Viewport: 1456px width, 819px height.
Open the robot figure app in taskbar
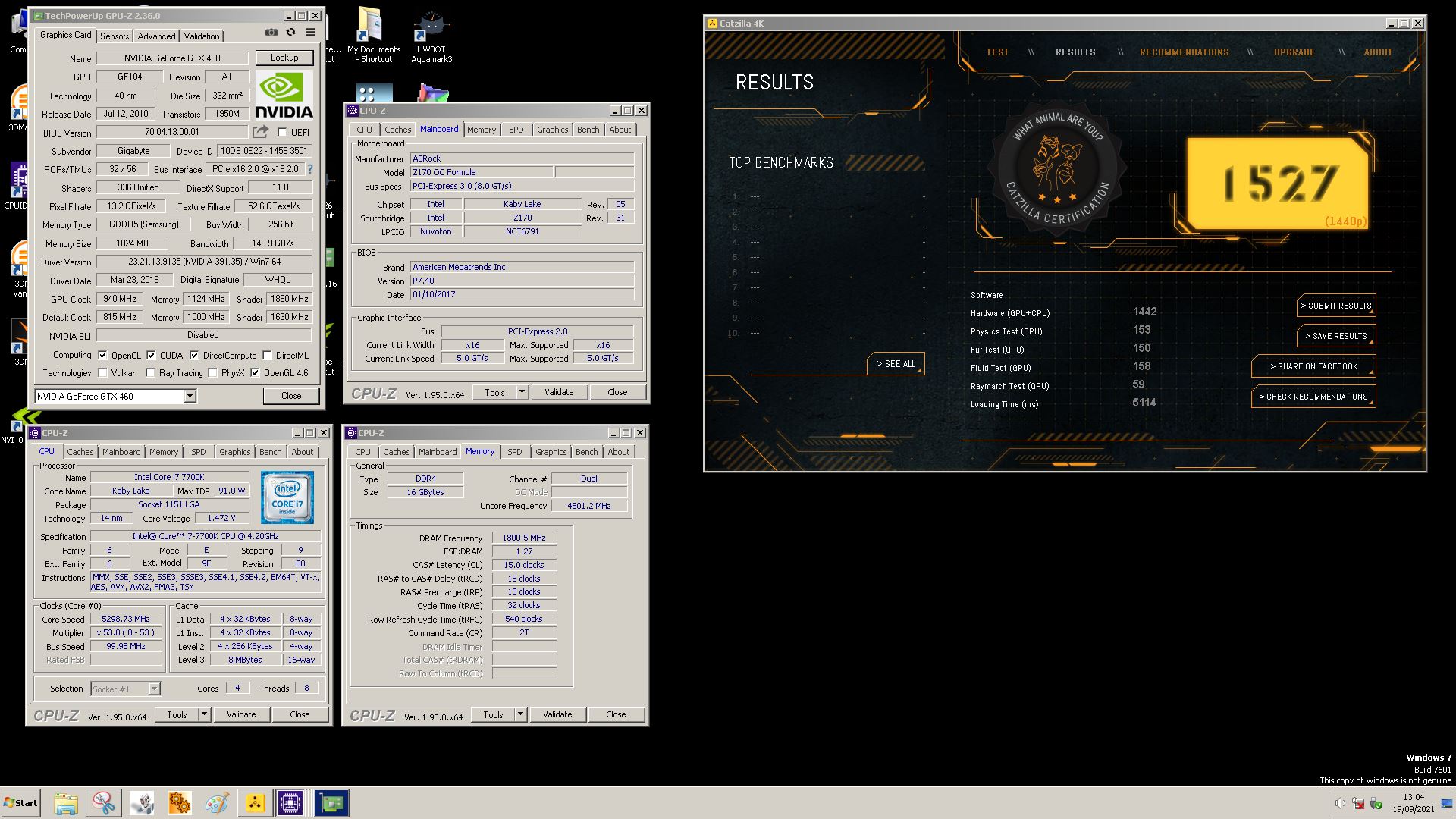click(142, 803)
